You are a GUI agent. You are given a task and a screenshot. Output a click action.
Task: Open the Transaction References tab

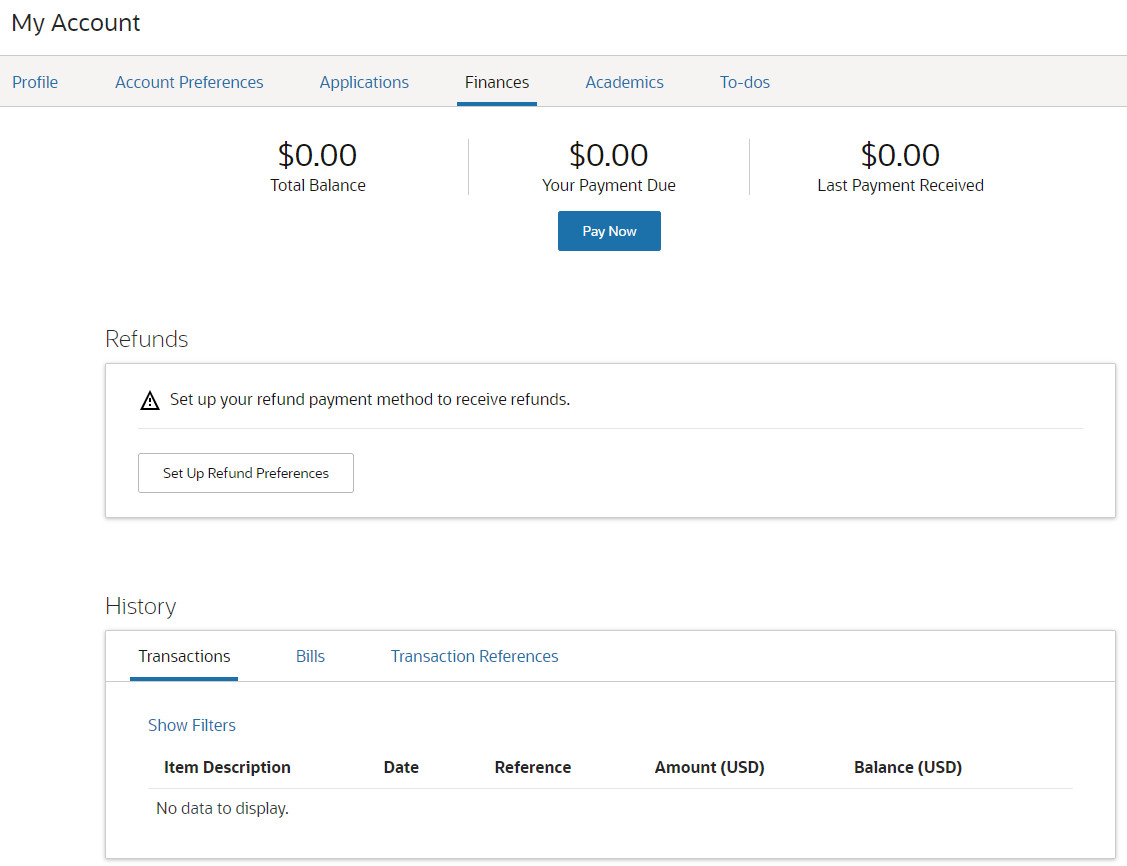coord(474,656)
